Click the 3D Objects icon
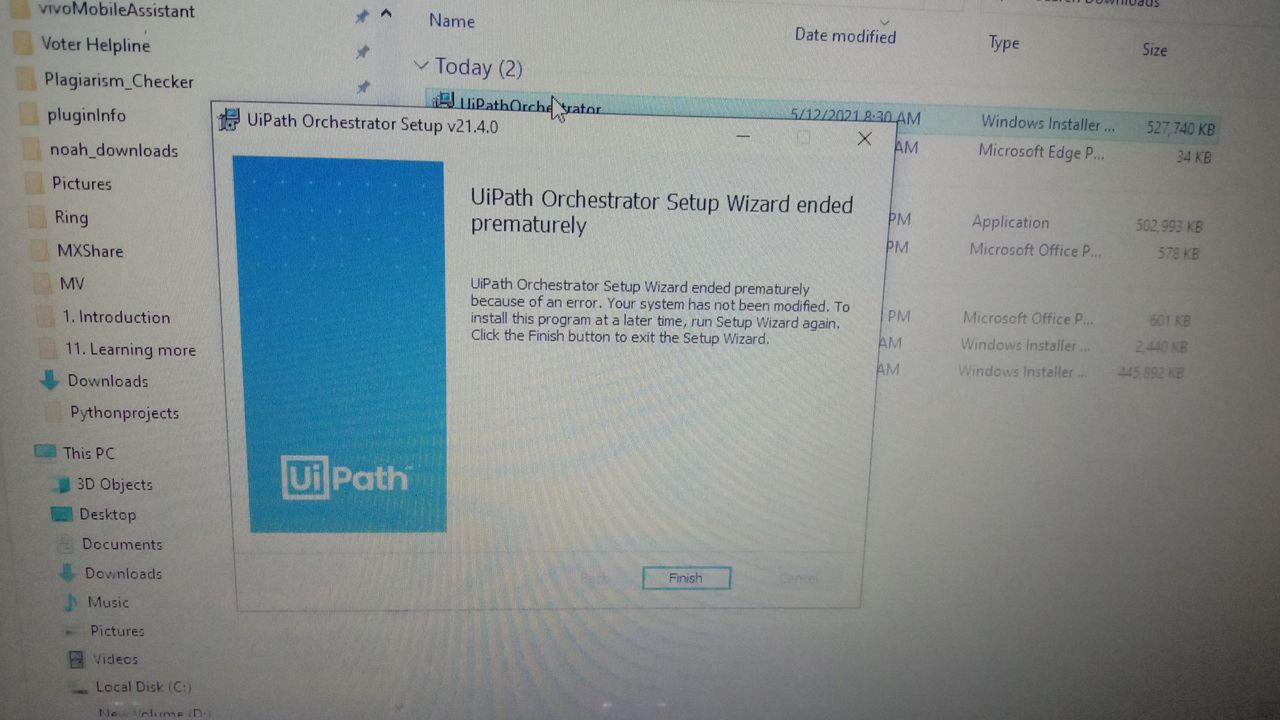Screen dimensions: 1280x720 pos(62,484)
